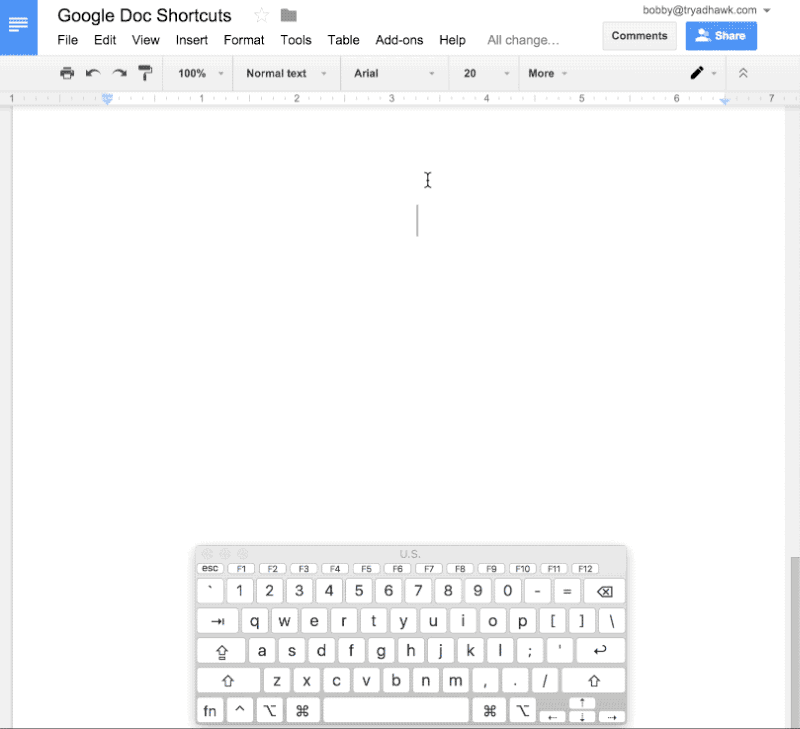Image resolution: width=800 pixels, height=729 pixels.
Task: Click the m key on keyboard
Action: (455, 681)
